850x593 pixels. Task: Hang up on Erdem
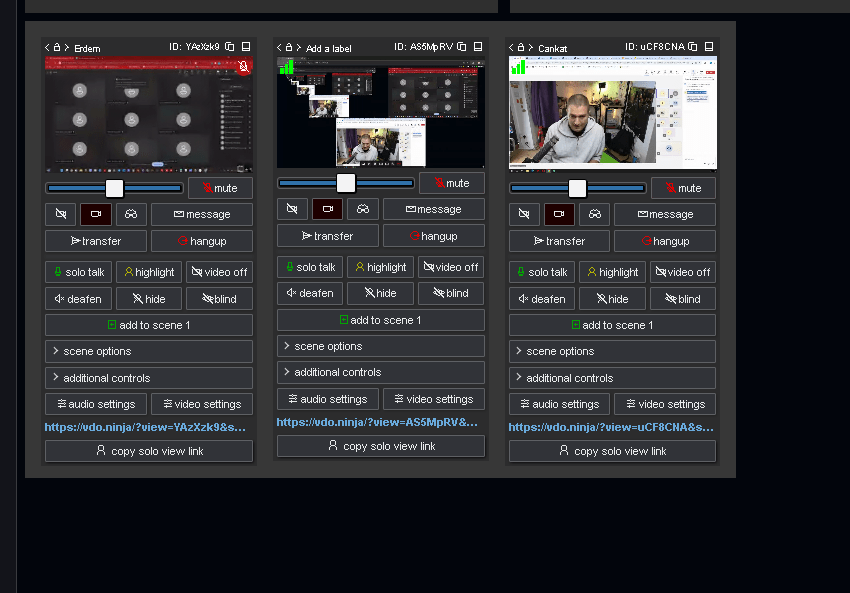(202, 241)
